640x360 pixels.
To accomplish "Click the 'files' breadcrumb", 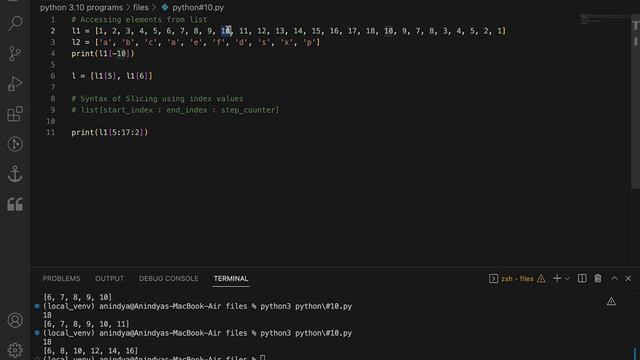I will coord(140,7).
